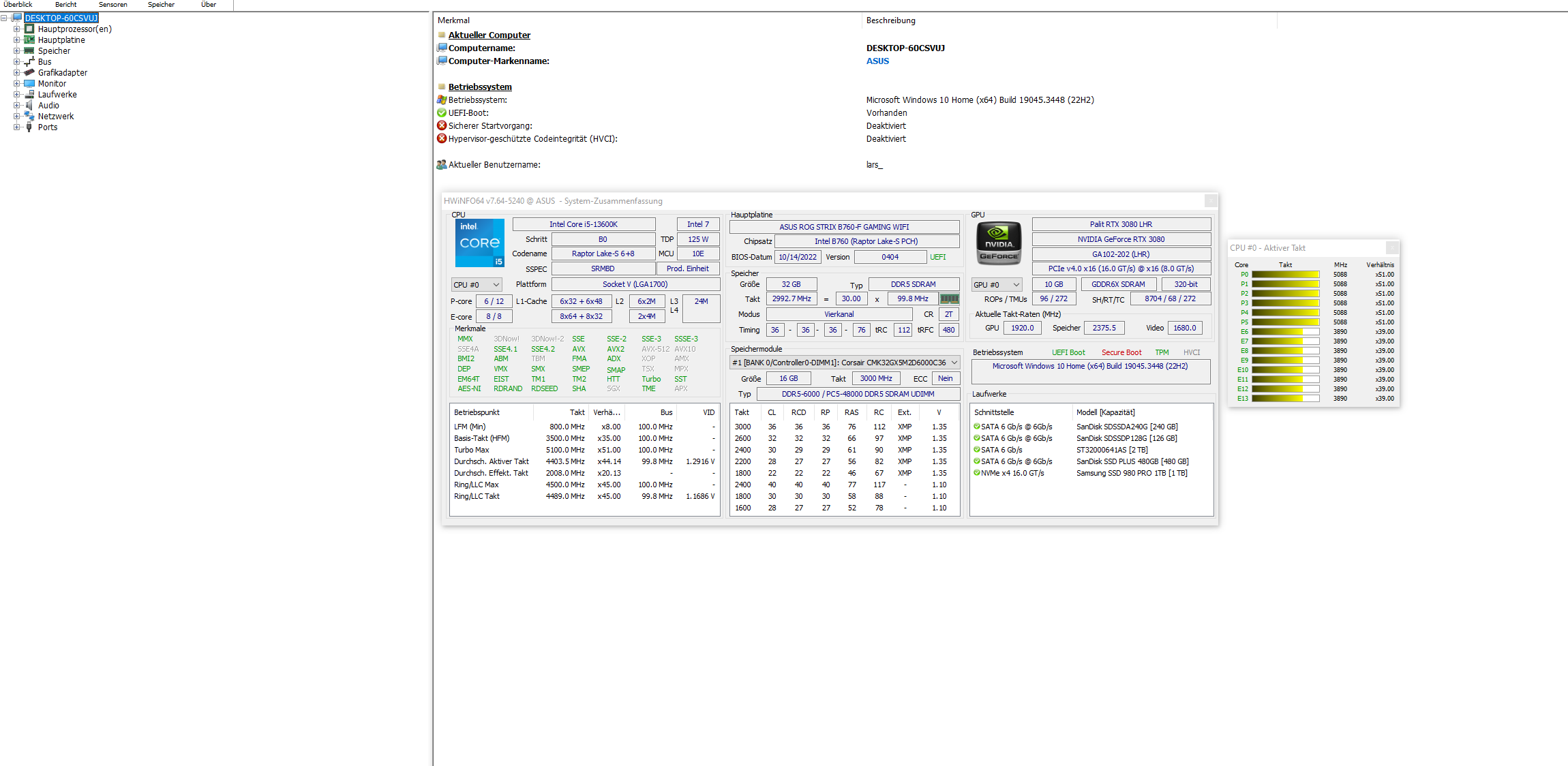Click the P0 core clock bar
Viewport: 1568px width, 766px height.
(x=1285, y=275)
